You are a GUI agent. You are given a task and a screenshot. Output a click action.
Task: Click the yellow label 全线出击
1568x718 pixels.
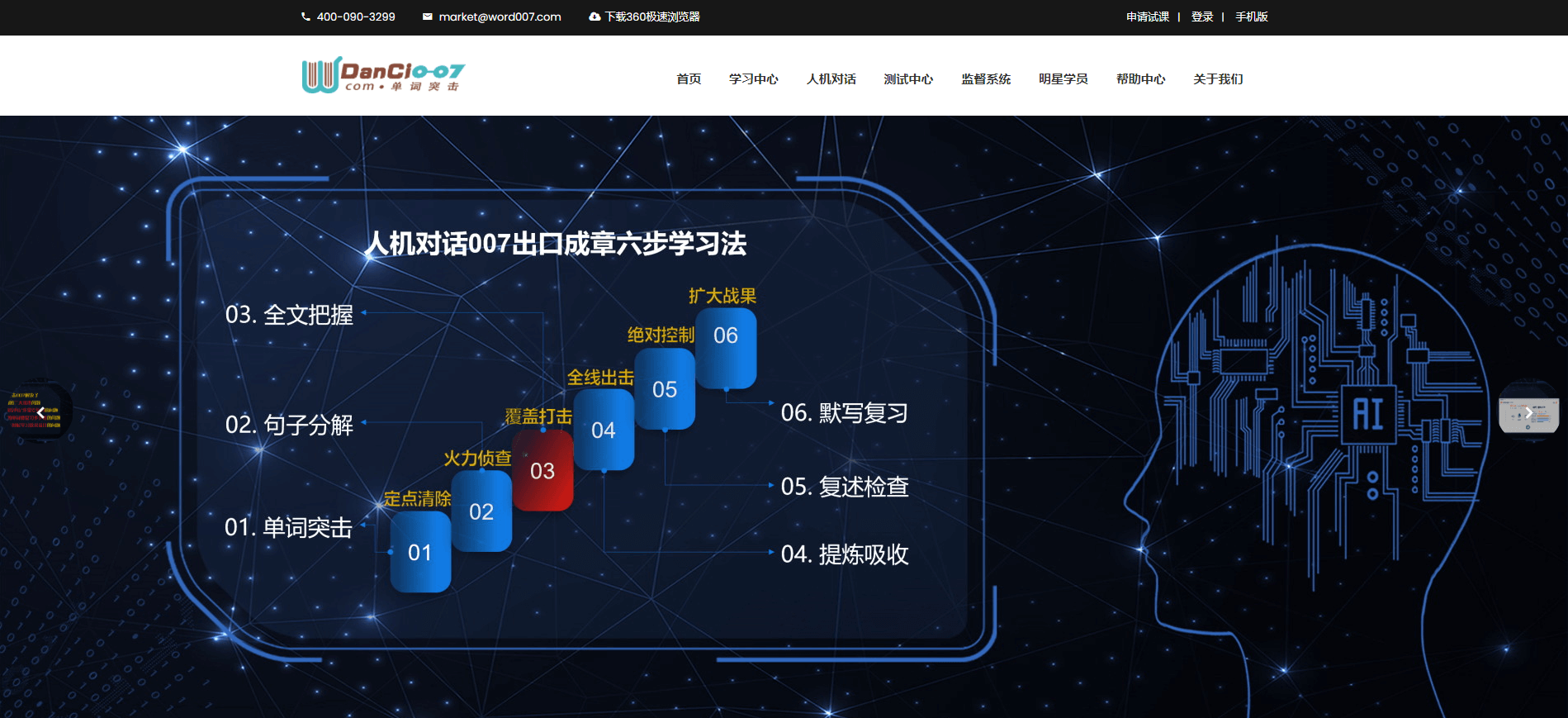pos(600,378)
